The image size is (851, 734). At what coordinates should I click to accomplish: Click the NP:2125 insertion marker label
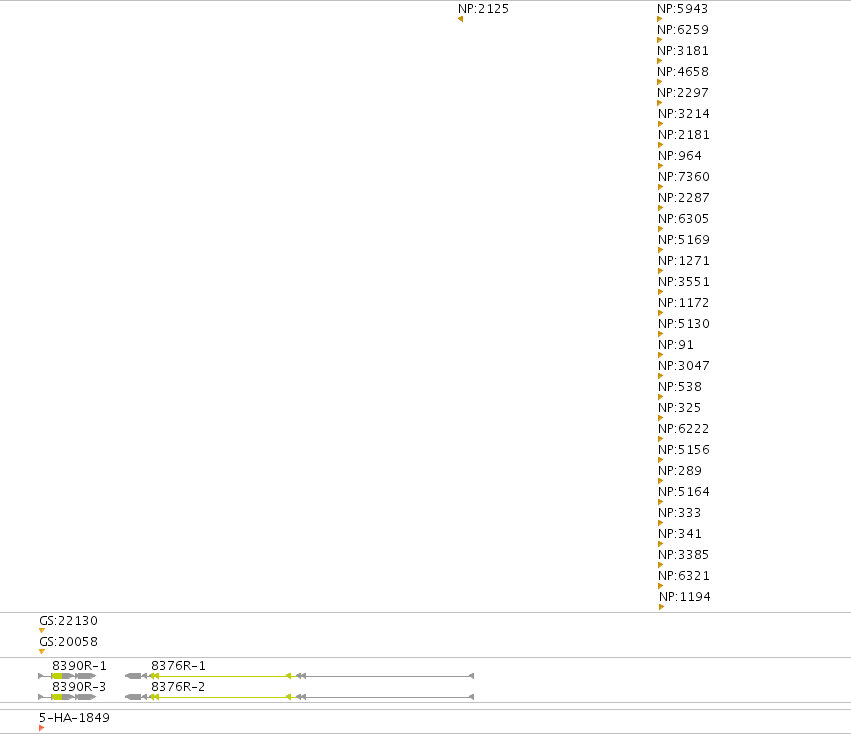483,9
